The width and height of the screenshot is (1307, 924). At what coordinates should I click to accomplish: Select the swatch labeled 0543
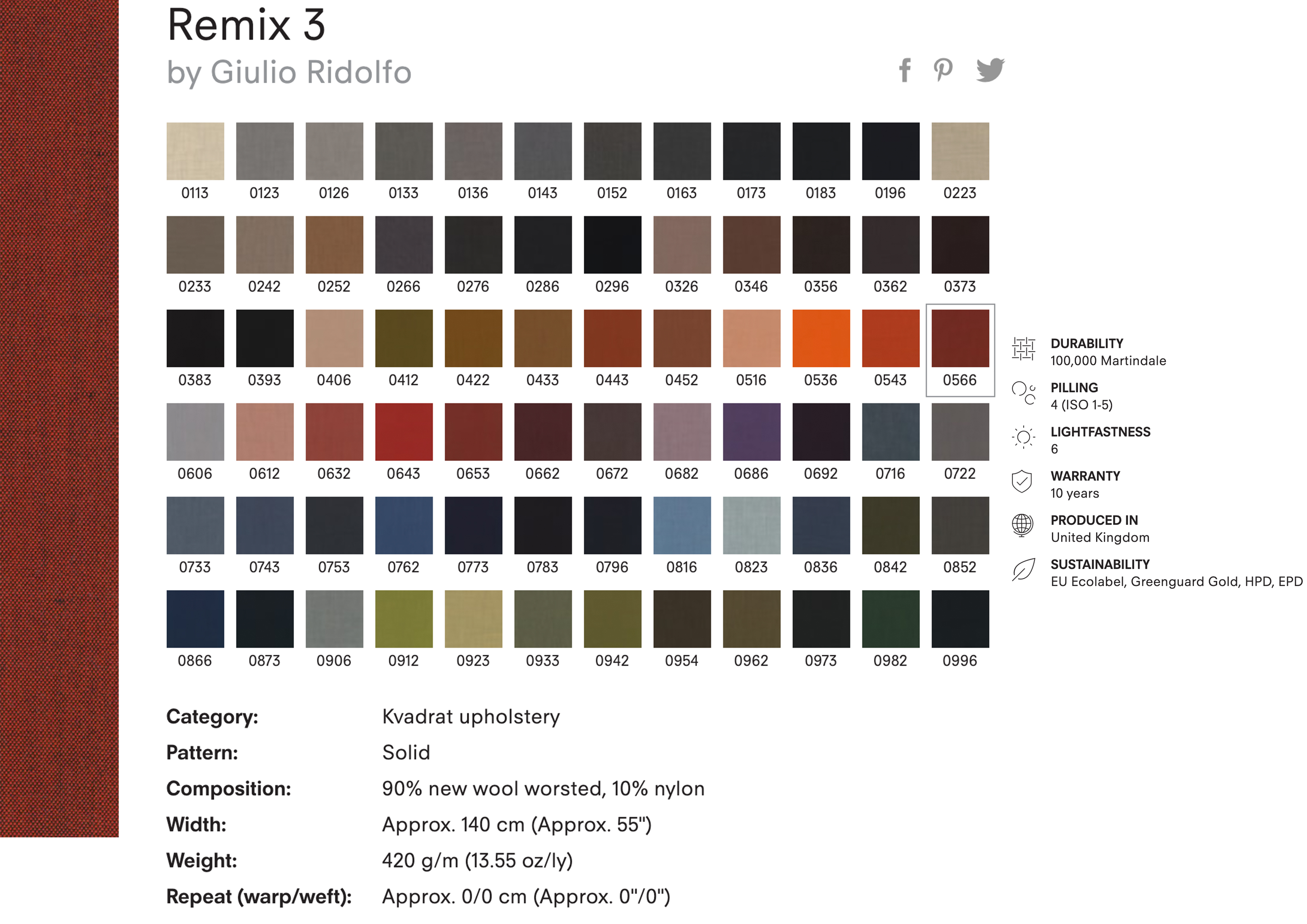click(x=890, y=339)
